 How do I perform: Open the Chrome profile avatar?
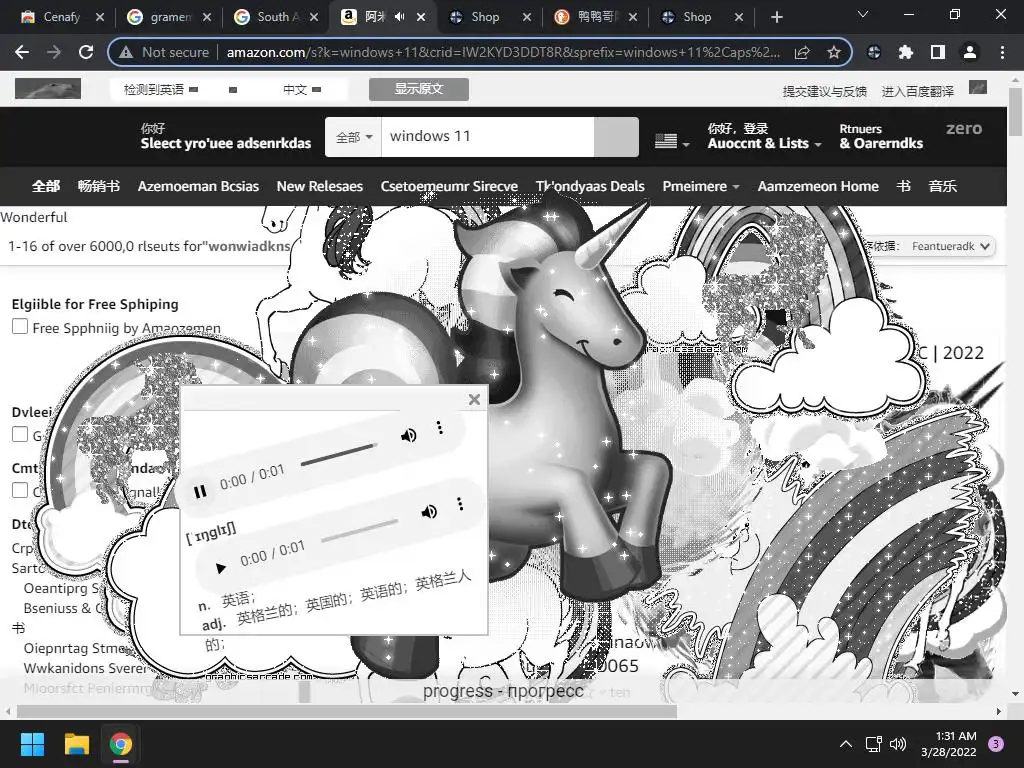(x=970, y=52)
